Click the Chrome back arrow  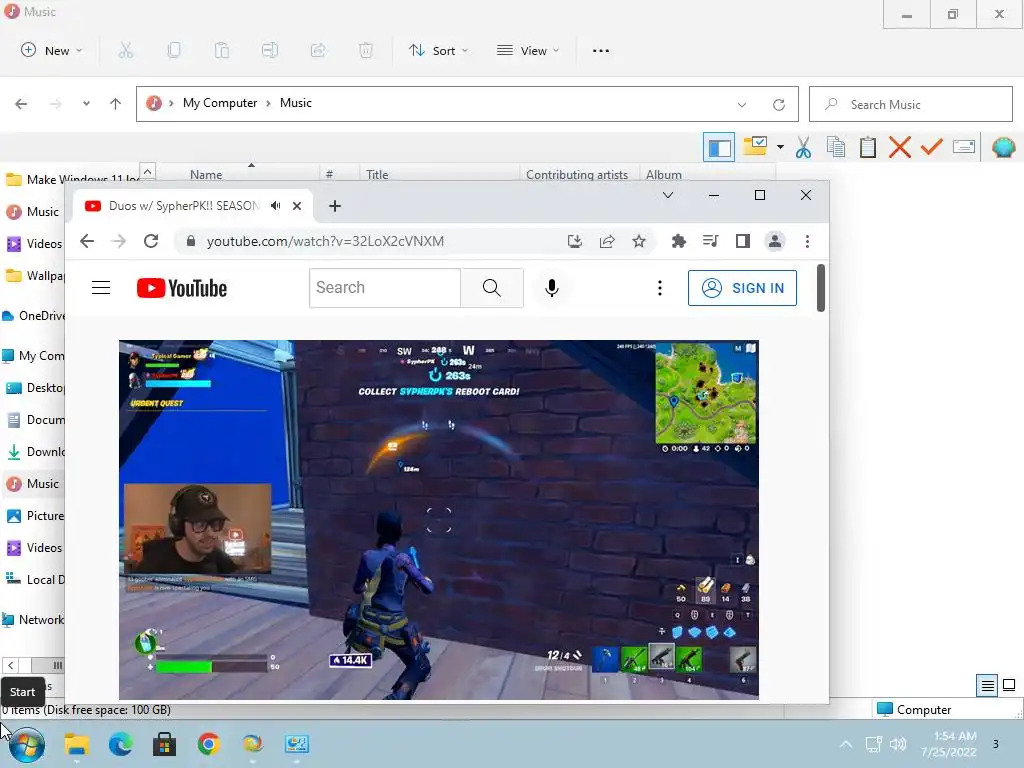[x=87, y=241]
